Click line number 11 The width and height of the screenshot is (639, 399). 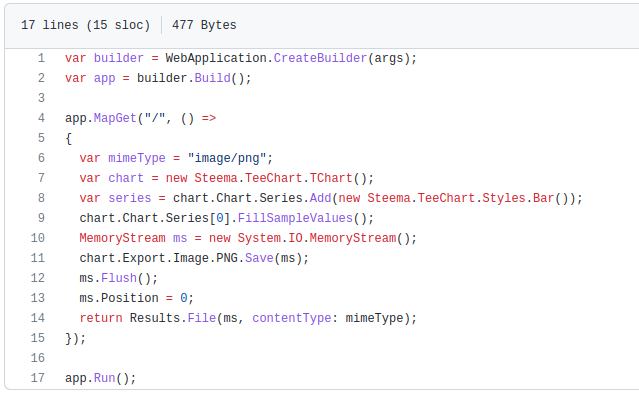click(x=37, y=258)
